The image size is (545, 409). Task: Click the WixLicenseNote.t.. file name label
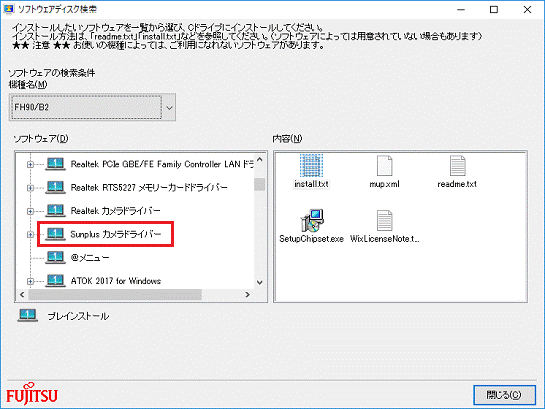coord(384,239)
